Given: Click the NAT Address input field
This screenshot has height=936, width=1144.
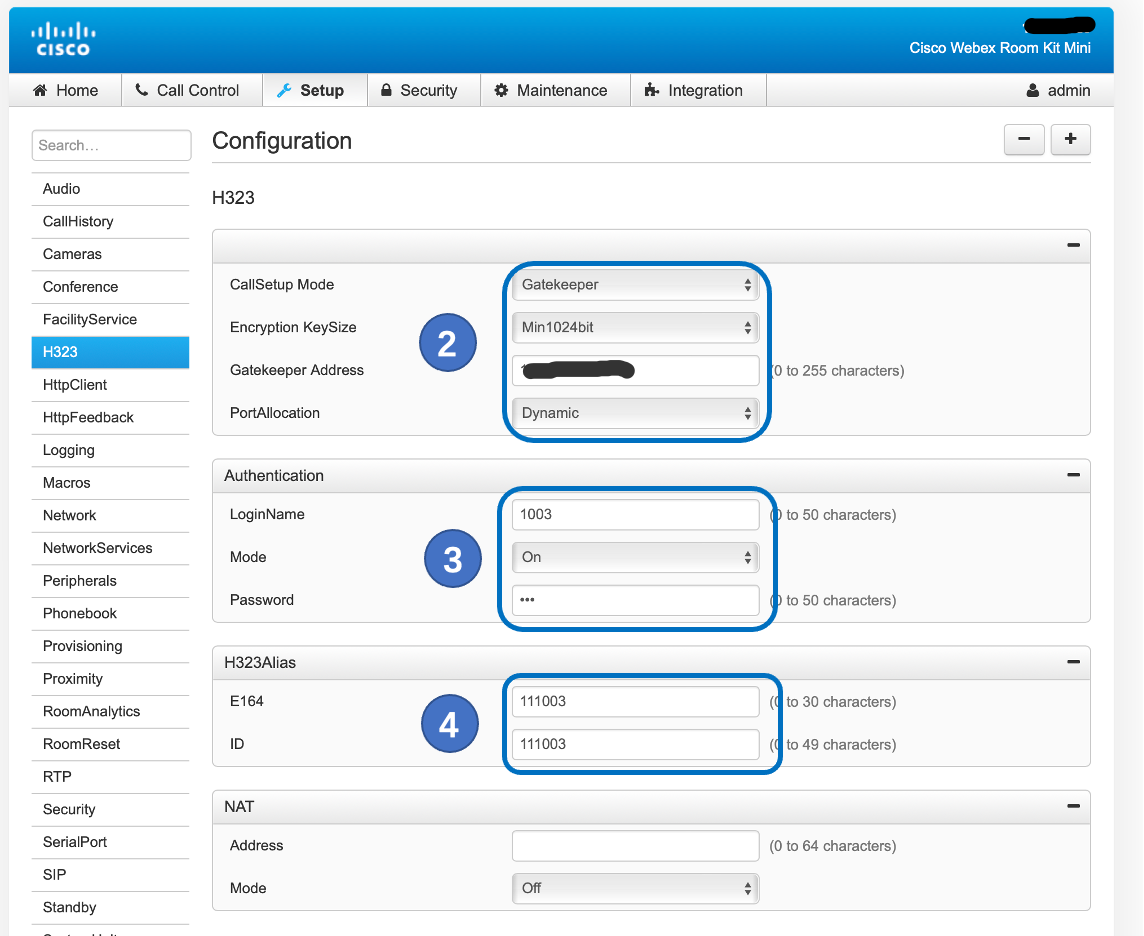Looking at the screenshot, I should 635,846.
